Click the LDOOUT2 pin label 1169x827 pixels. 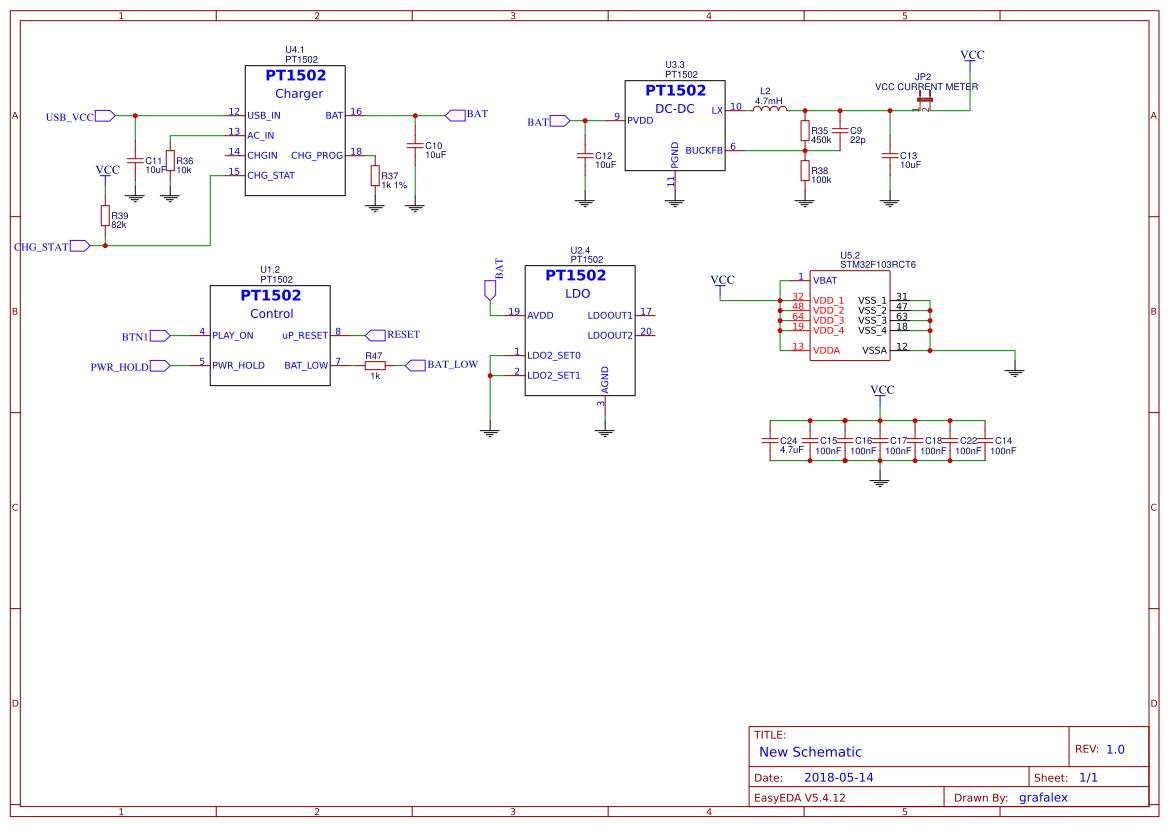[x=610, y=336]
